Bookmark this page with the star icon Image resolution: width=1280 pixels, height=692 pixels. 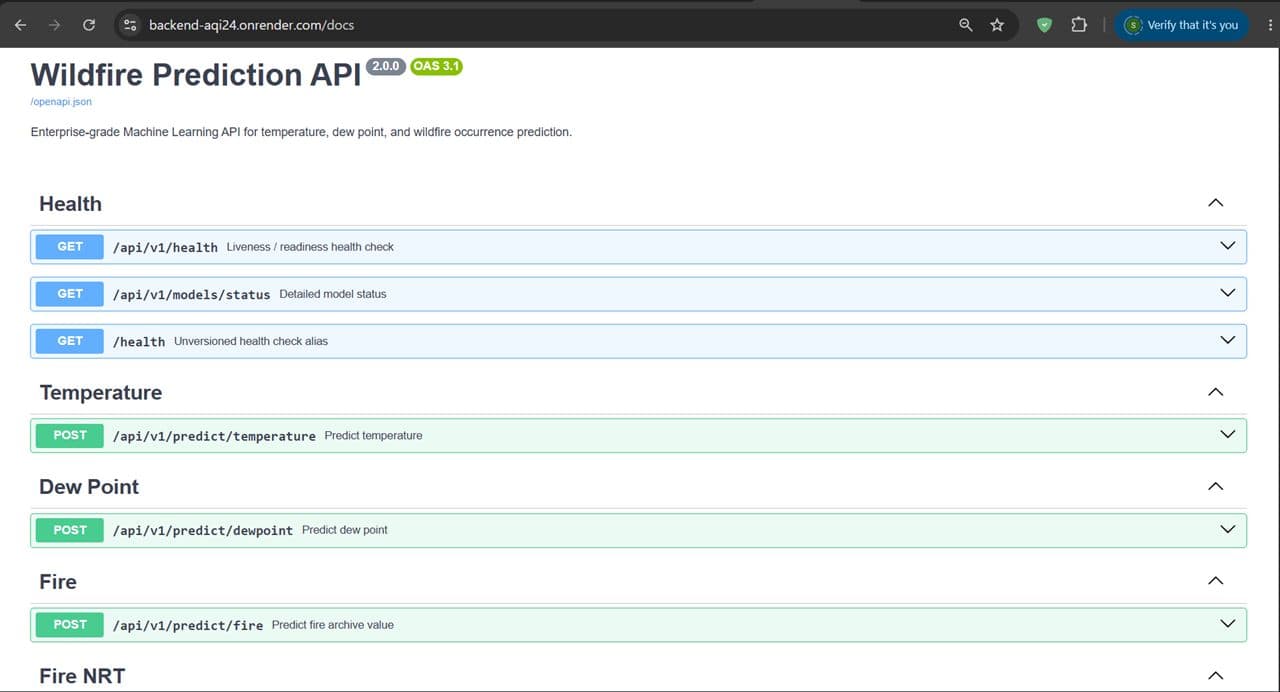pos(997,25)
